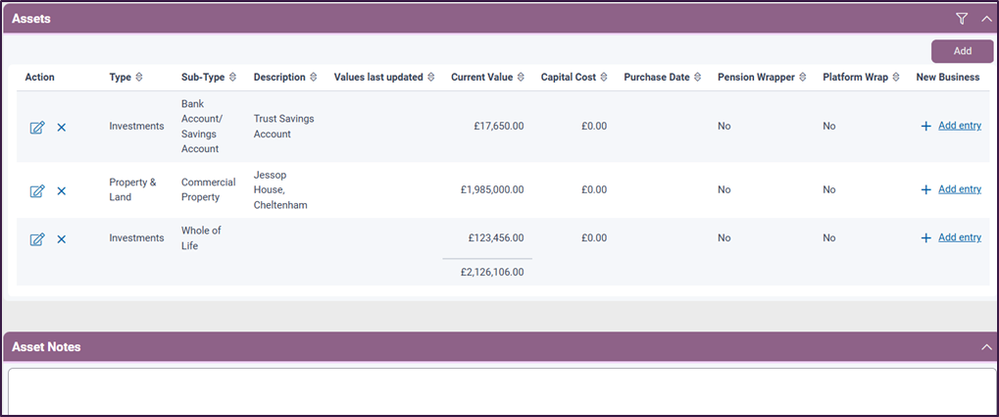This screenshot has width=999, height=417.
Task: Sort assets by Type column
Action: click(139, 77)
